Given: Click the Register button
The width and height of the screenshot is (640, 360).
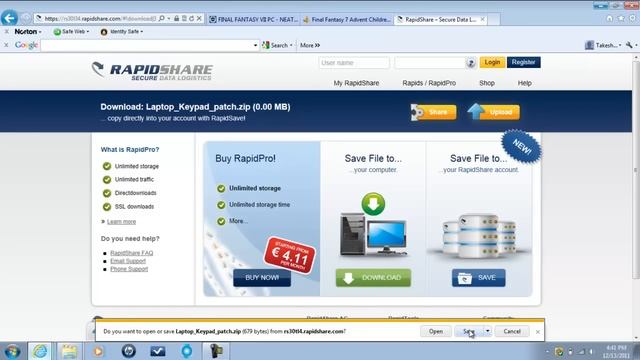Looking at the screenshot, I should (524, 62).
